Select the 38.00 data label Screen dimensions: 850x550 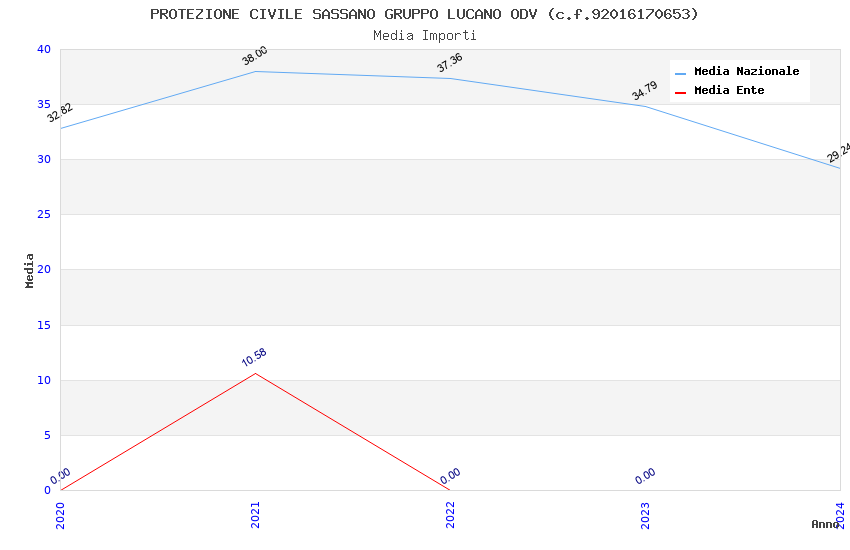pos(255,56)
